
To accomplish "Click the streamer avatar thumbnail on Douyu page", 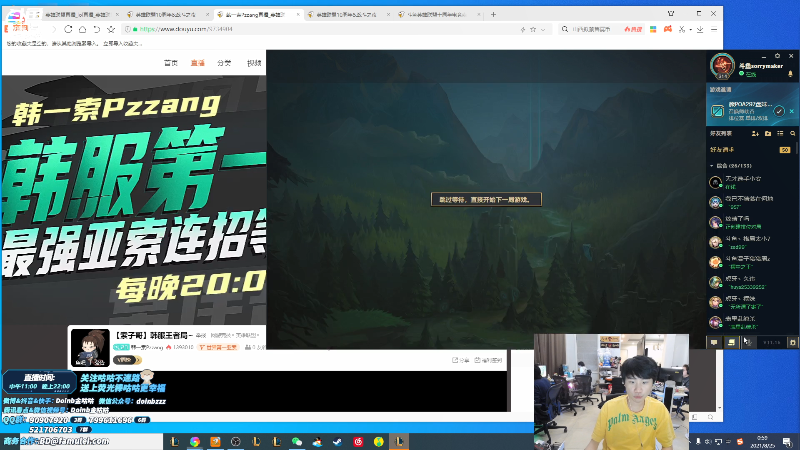I will [x=90, y=347].
